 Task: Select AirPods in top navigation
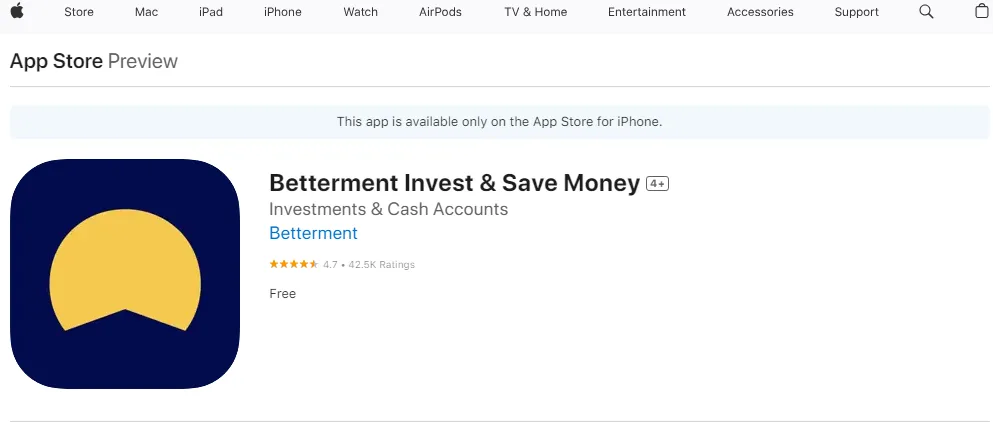coord(440,12)
